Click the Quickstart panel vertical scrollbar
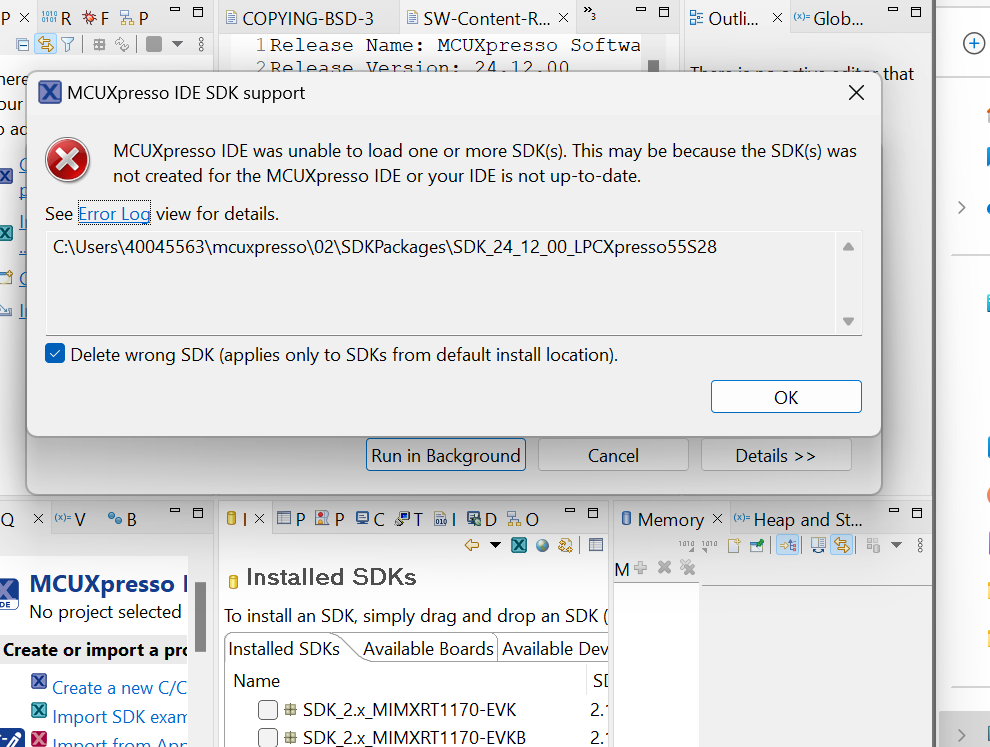The width and height of the screenshot is (990, 747). [201, 616]
